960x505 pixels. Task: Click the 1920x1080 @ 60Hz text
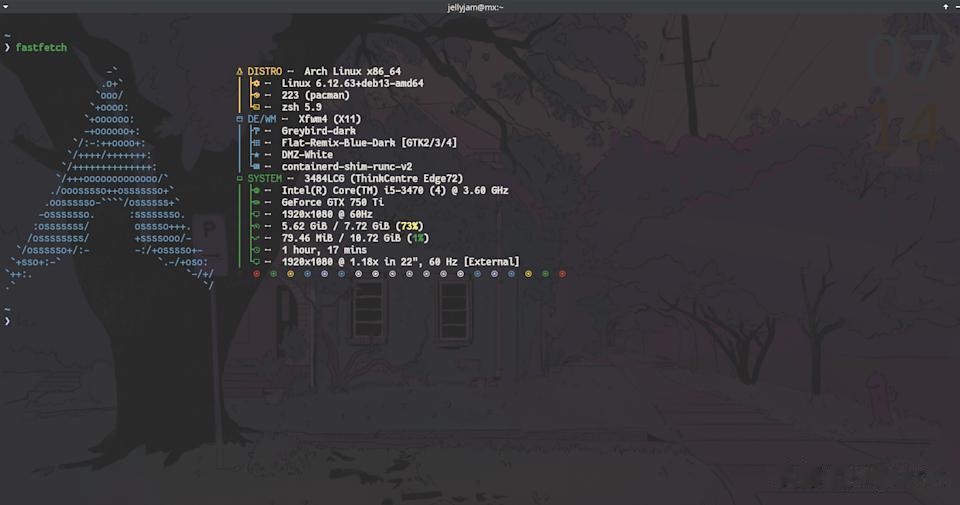(327, 214)
